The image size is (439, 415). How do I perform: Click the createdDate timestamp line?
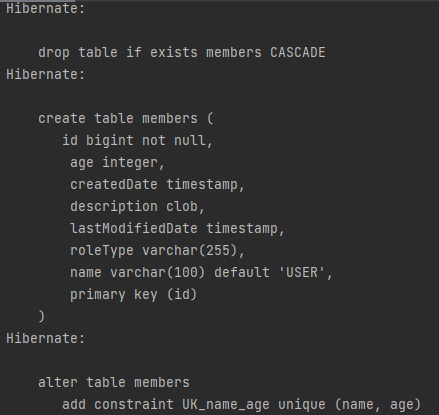(157, 184)
